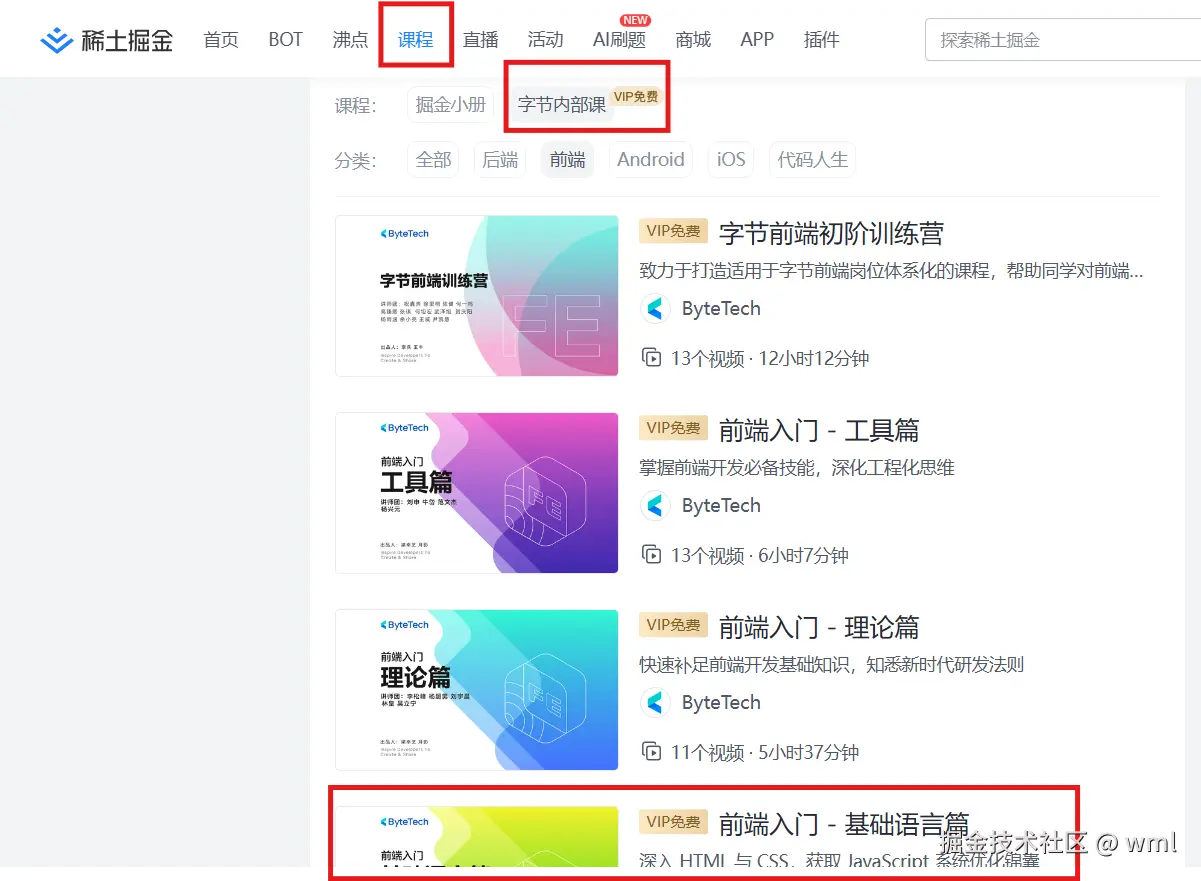
Task: Click the 分类: filter label
Action: click(355, 160)
